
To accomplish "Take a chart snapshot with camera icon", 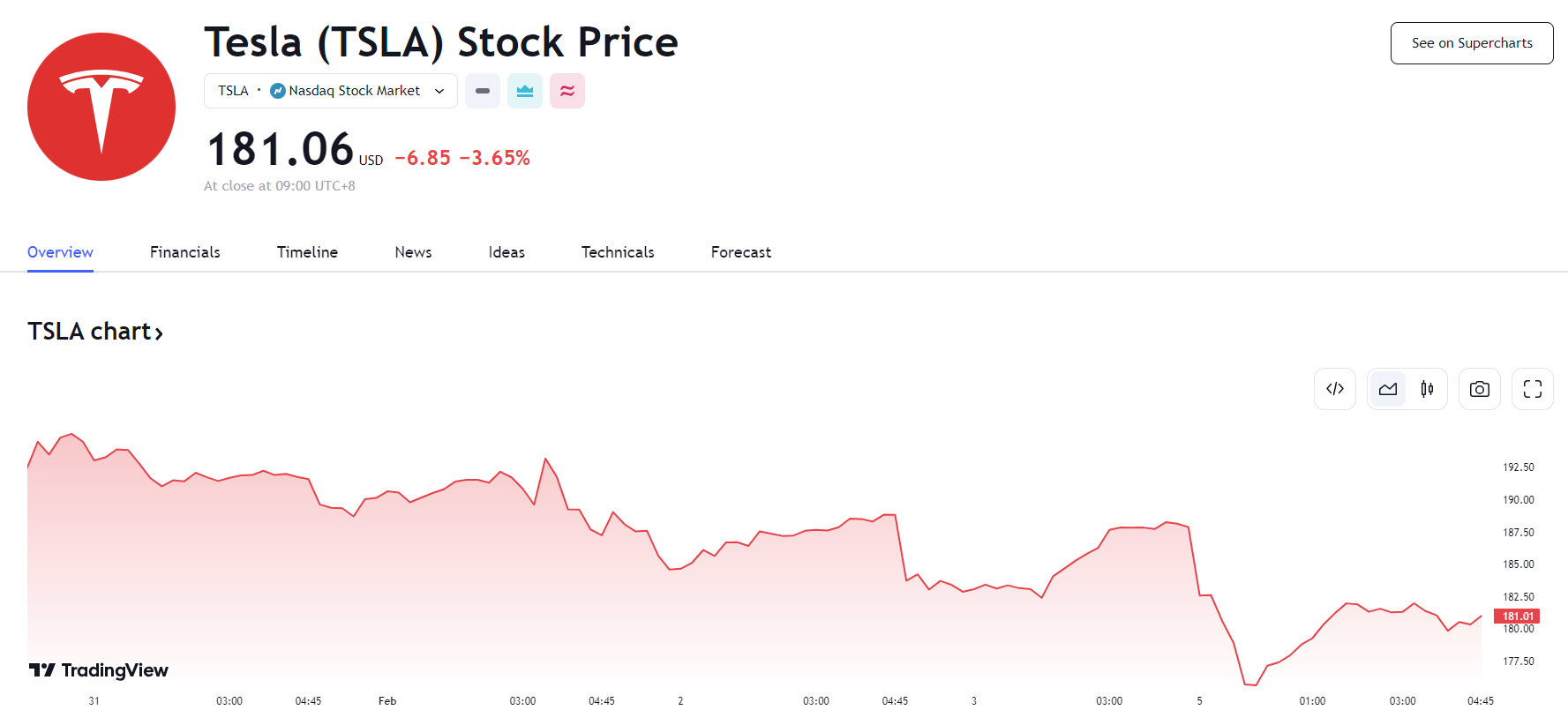I will pyautogui.click(x=1480, y=389).
